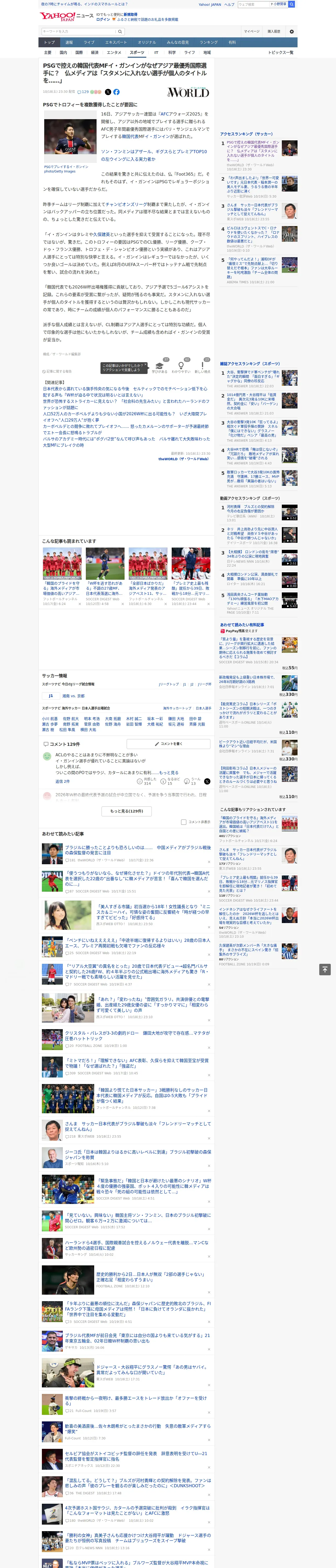Click the Yahoo! JAPAN News logo
The image size is (336, 1568).
66,16
